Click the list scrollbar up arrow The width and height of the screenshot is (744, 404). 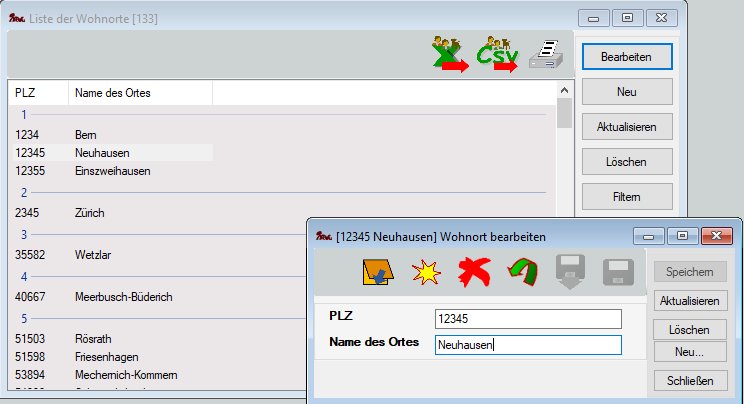[564, 89]
